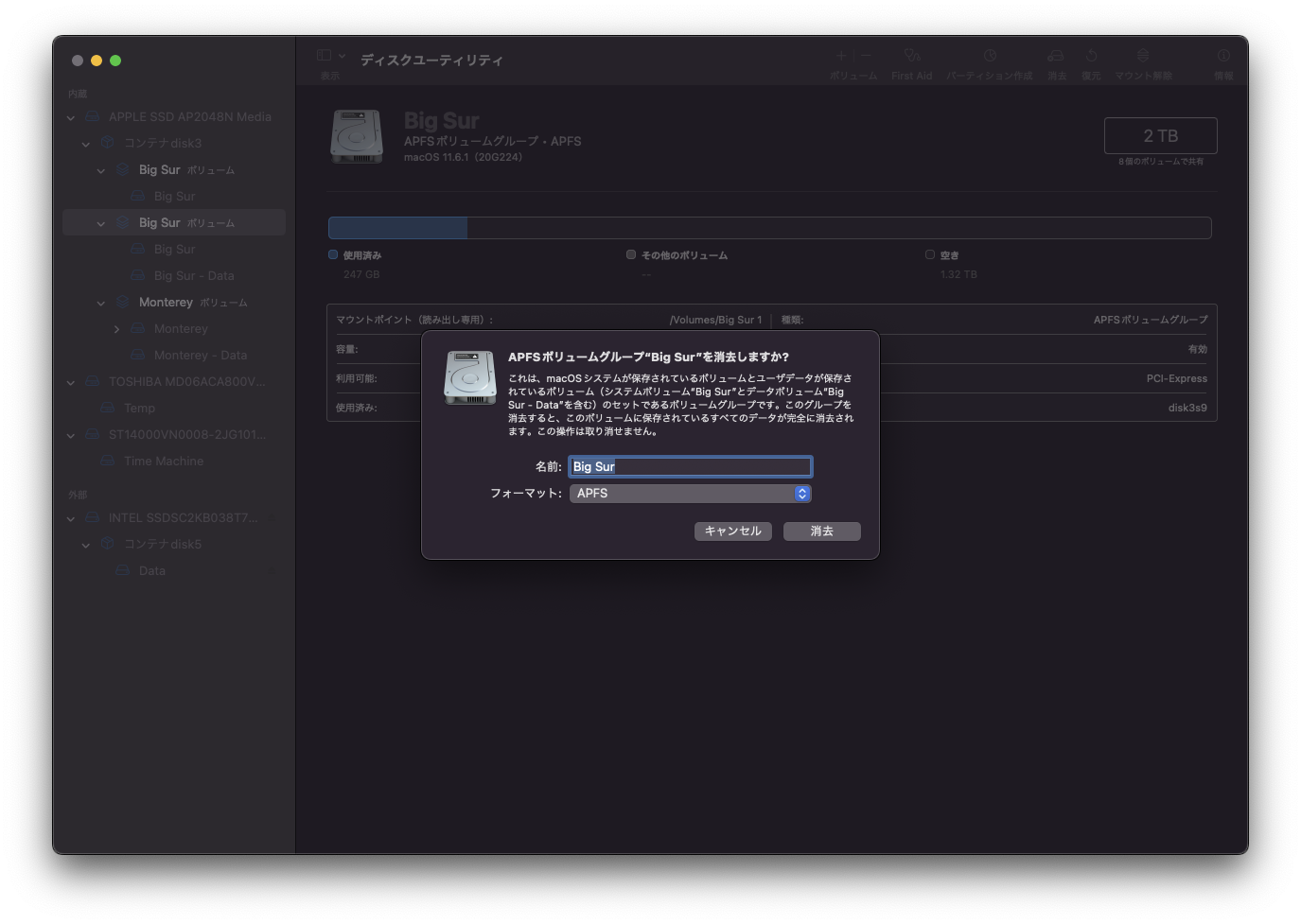
Task: Click the ST14000VN0008 disk icon
Action: point(93,434)
